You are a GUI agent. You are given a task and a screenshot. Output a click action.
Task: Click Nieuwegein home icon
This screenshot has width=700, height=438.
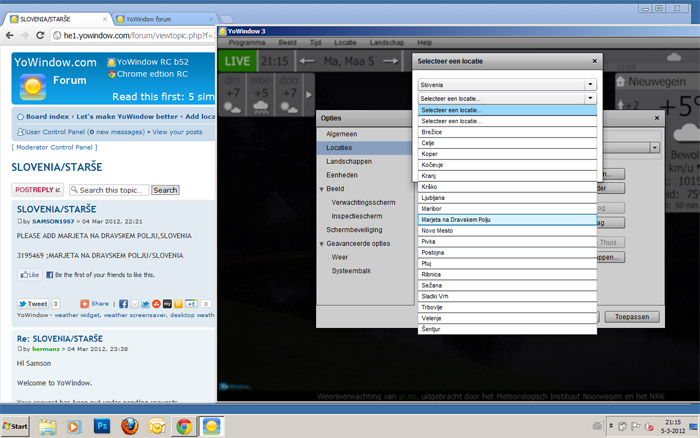(621, 81)
